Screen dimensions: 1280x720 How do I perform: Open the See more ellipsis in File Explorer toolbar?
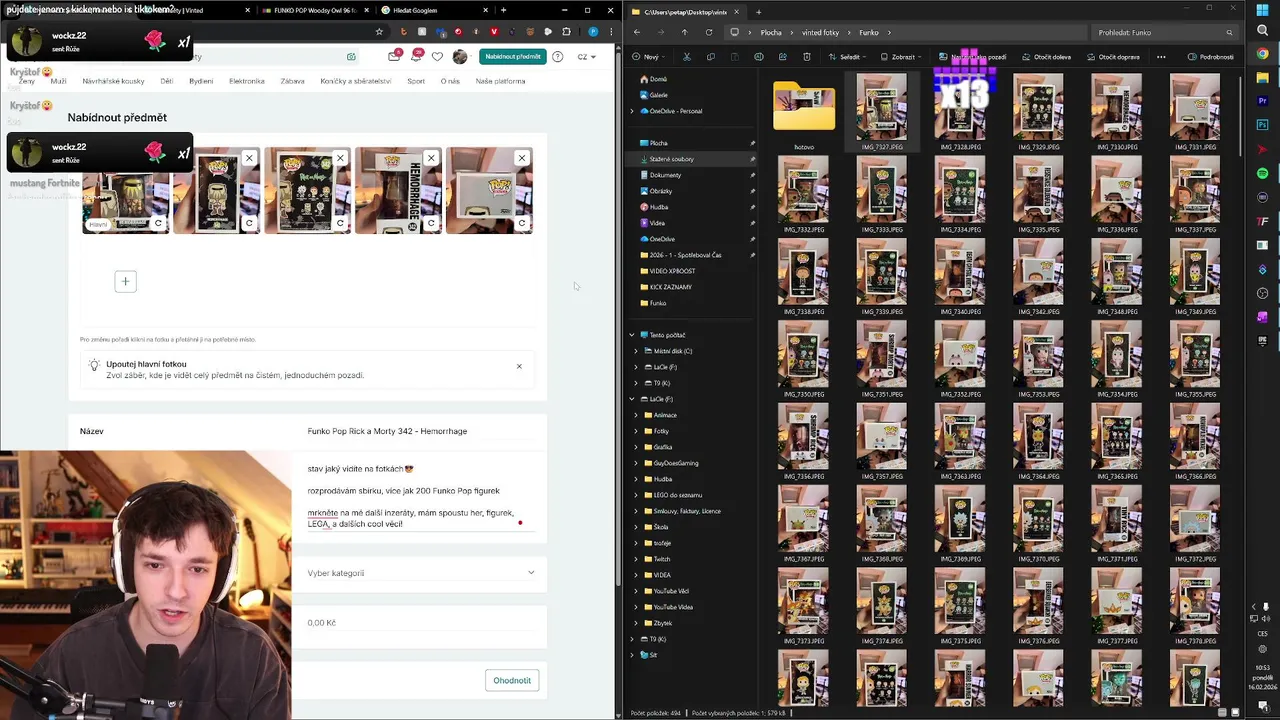tap(1161, 57)
